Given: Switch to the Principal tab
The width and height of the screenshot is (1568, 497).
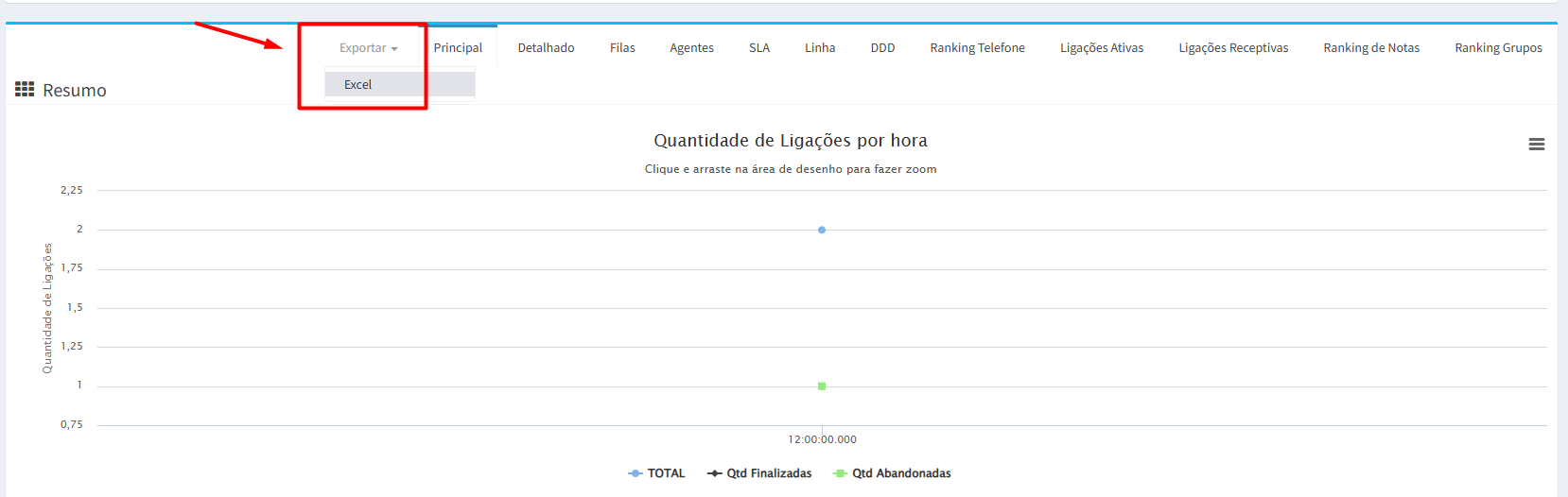Looking at the screenshot, I should [458, 48].
